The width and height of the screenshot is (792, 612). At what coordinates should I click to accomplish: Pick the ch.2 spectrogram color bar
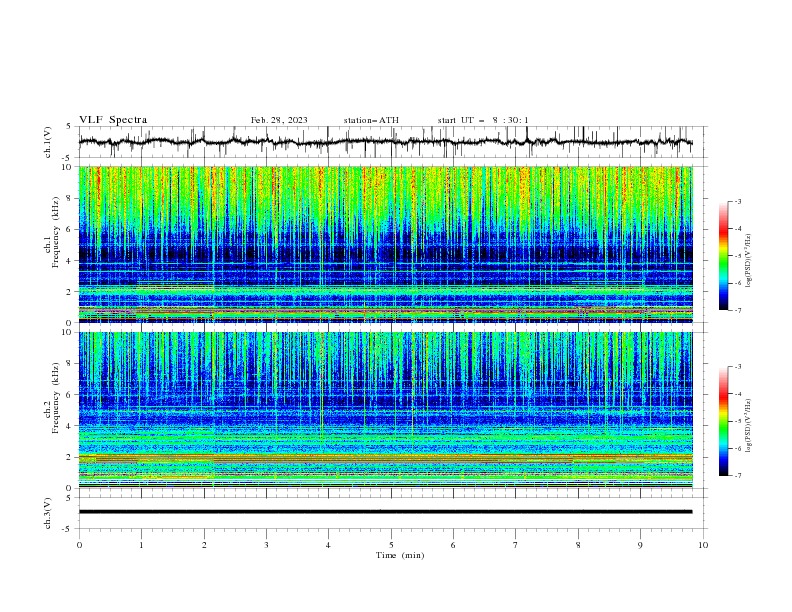tap(723, 421)
